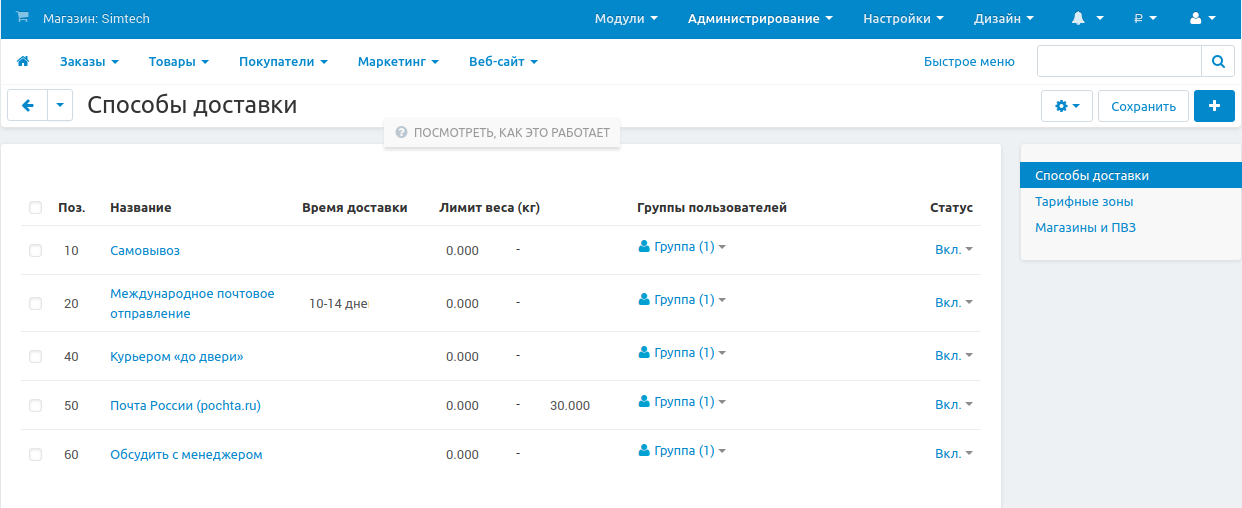Click the search input field
The image size is (1242, 508).
click(1118, 61)
